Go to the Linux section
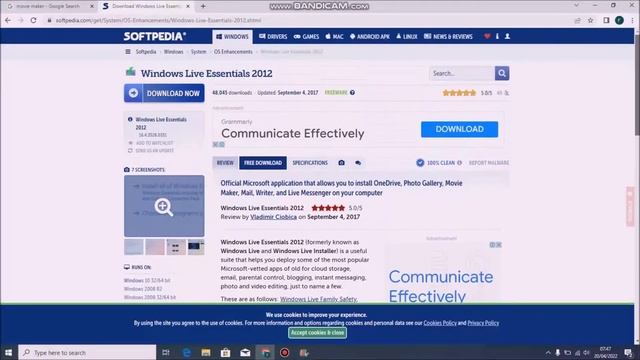Screen dimensions: 640x360 click(x=407, y=37)
